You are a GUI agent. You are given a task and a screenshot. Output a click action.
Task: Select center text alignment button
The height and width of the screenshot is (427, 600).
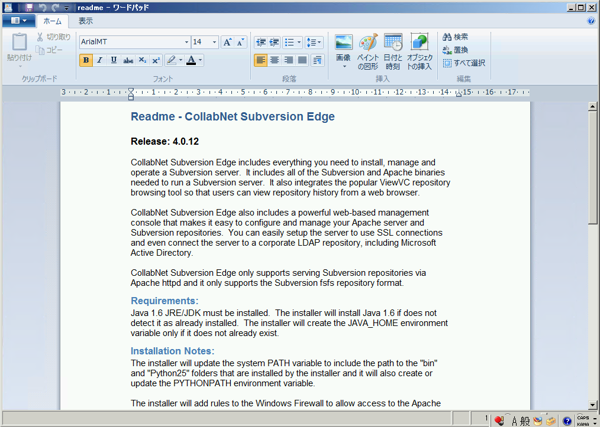[x=274, y=60]
